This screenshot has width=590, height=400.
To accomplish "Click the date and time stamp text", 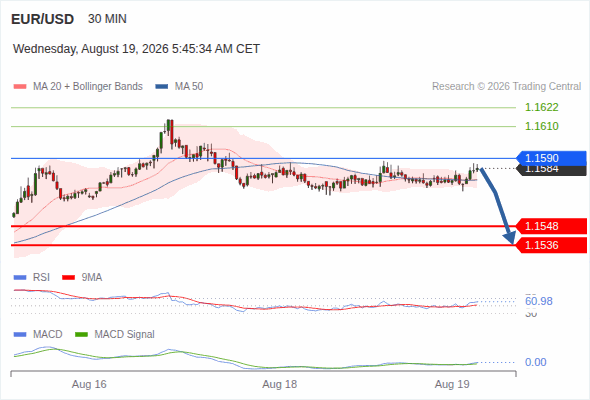I will pos(136,49).
